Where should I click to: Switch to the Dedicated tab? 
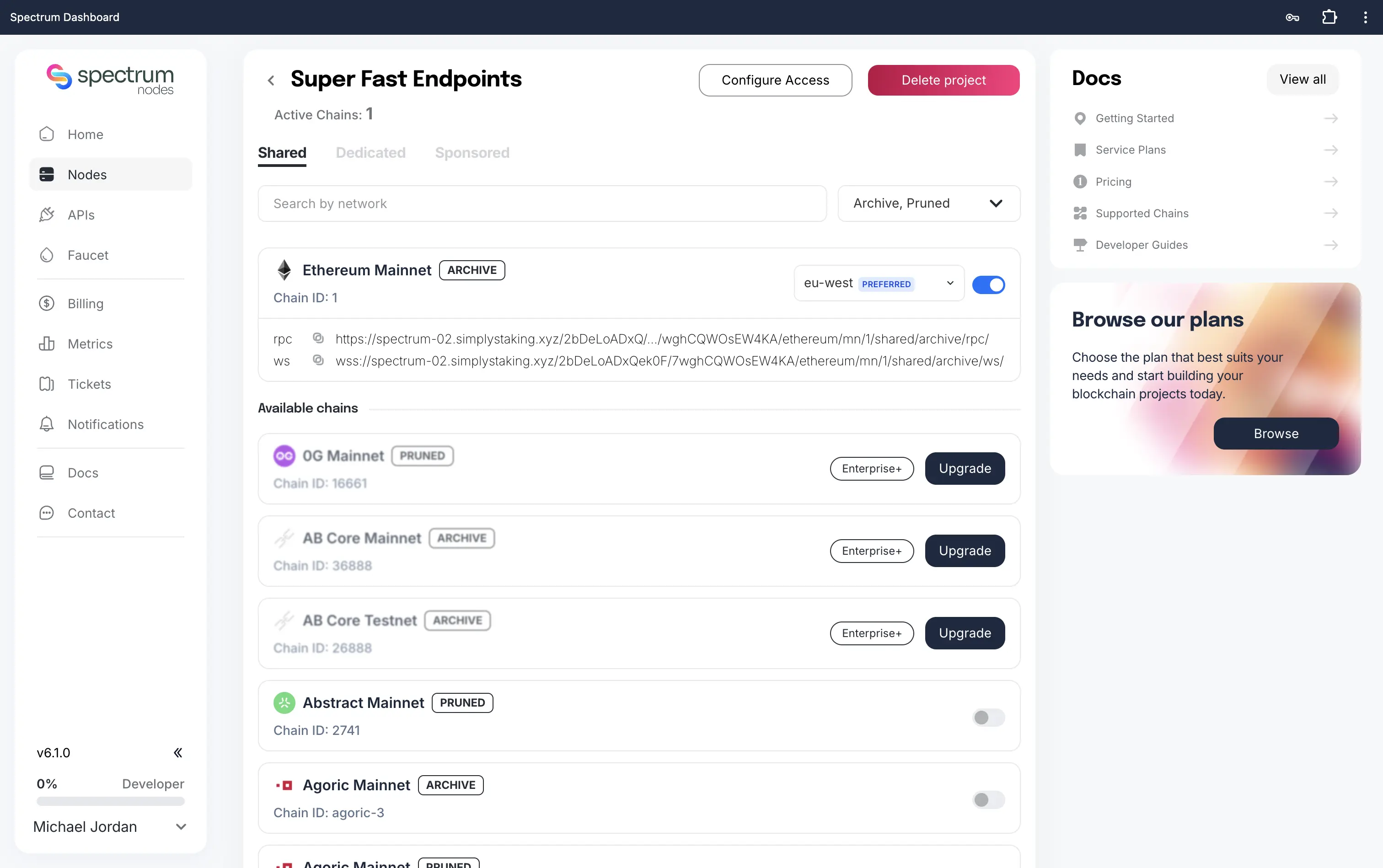[371, 153]
